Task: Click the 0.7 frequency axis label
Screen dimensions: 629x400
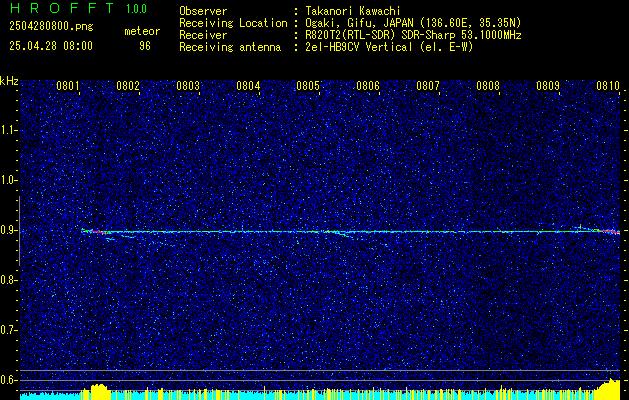Action: tap(8, 330)
